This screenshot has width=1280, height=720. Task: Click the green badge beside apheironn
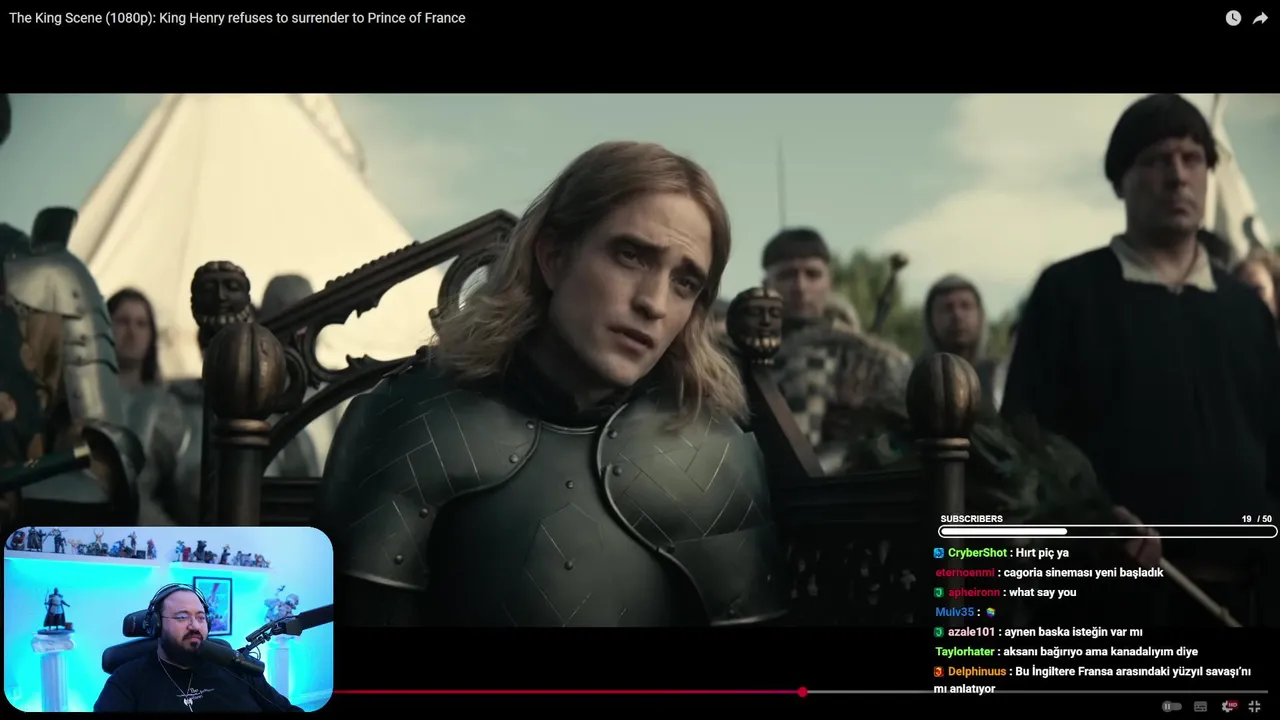[939, 592]
